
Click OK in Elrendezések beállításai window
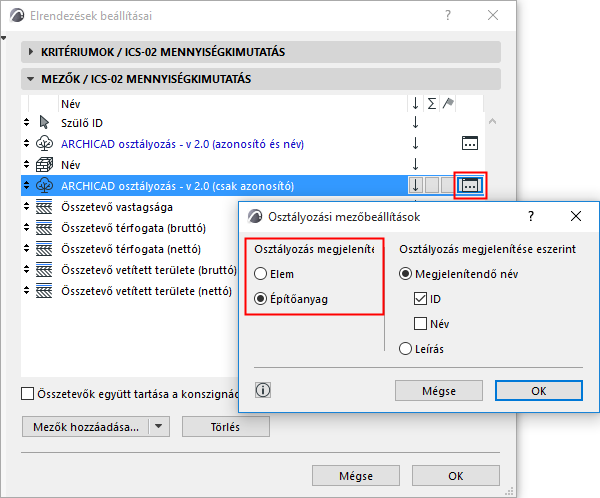[x=456, y=476]
